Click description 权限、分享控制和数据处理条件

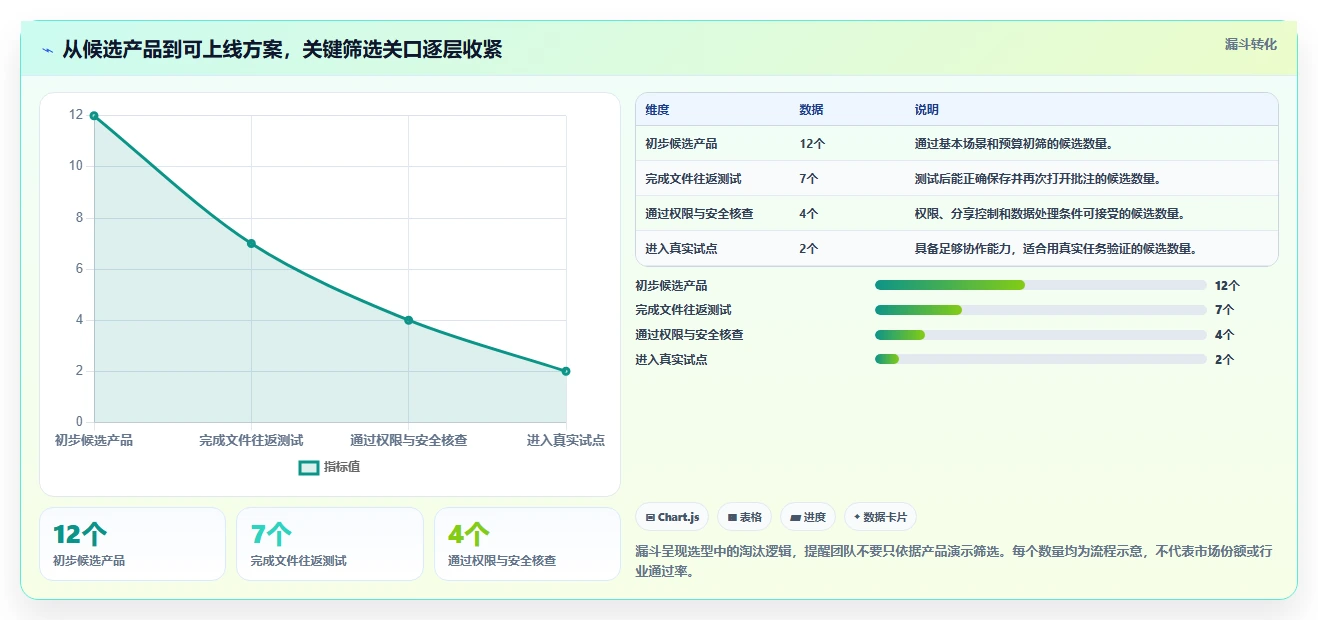click(1050, 214)
